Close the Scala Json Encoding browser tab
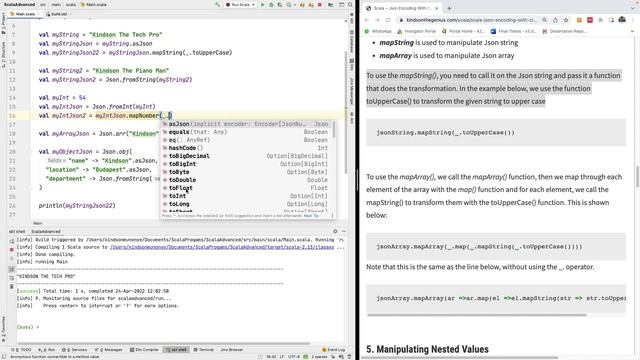 (x=436, y=8)
